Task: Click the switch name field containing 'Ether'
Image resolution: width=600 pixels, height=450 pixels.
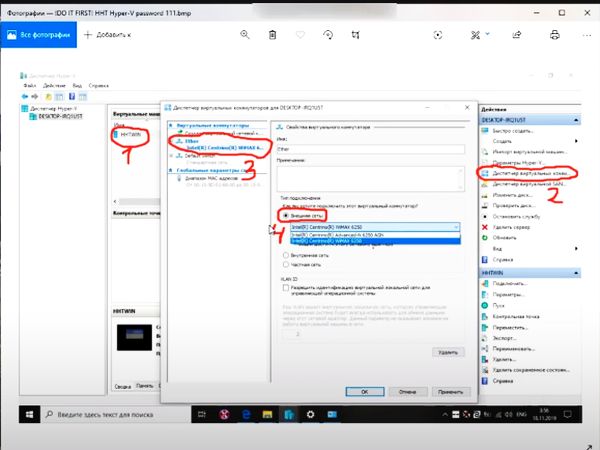Action: (370, 149)
